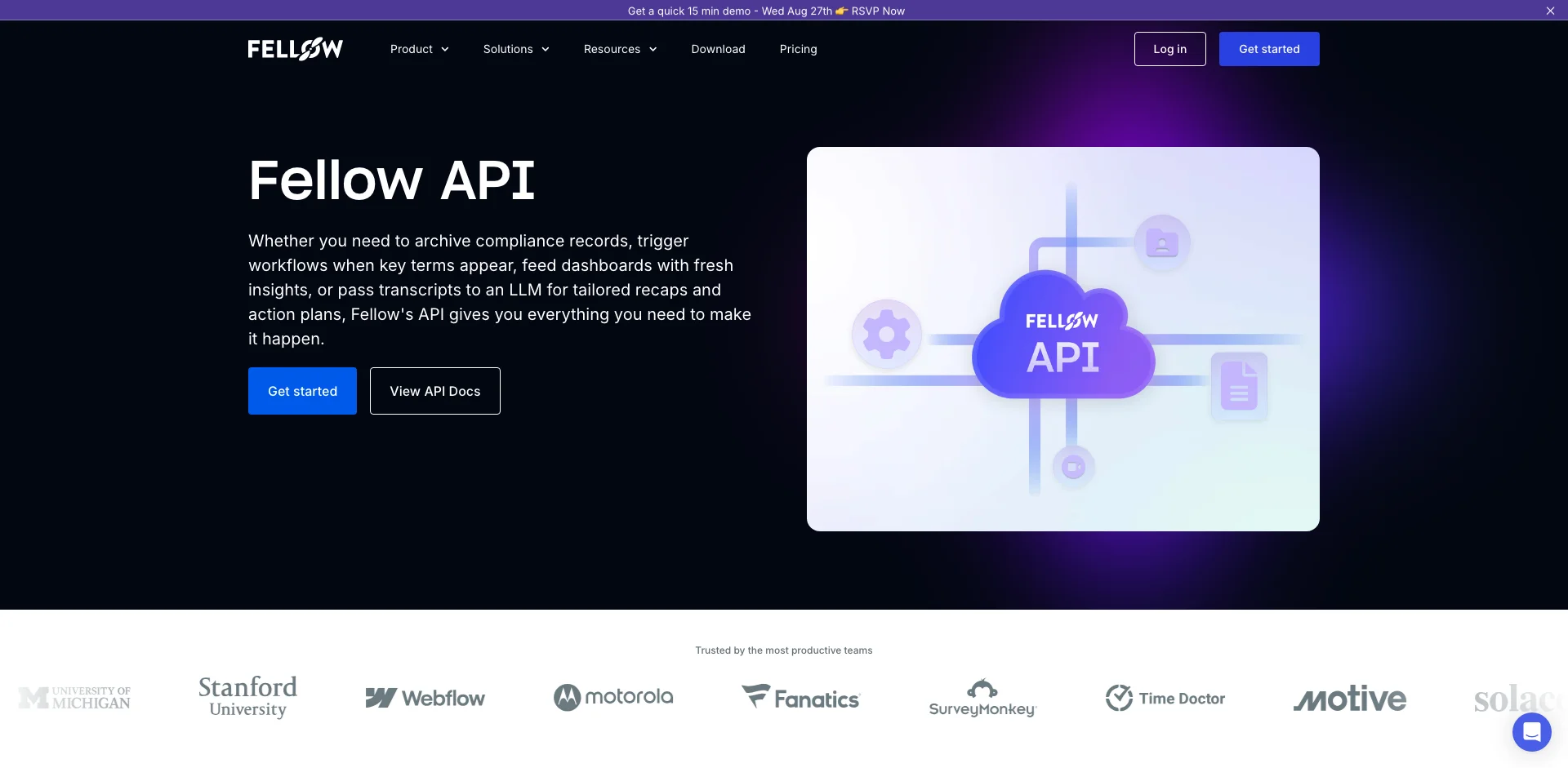Dismiss the demo announcement banner

pos(1549,11)
